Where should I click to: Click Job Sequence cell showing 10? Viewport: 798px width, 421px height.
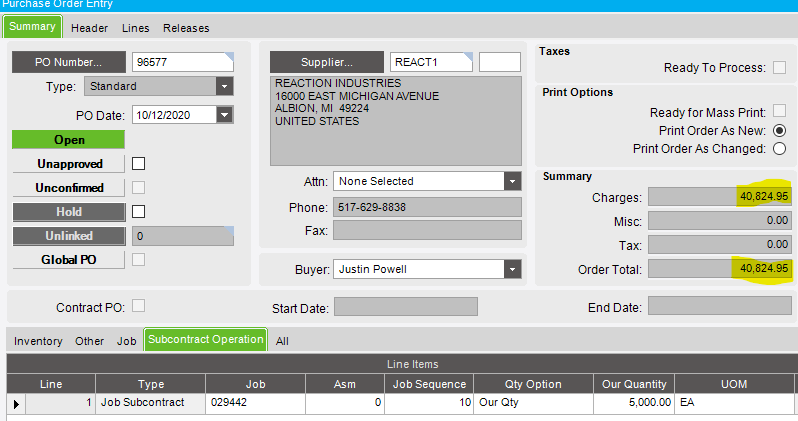tap(429, 403)
